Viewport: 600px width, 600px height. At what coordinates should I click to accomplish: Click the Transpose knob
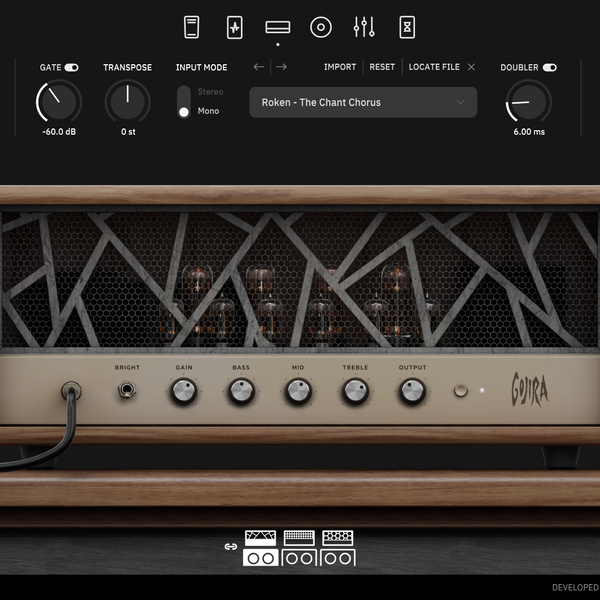127,101
